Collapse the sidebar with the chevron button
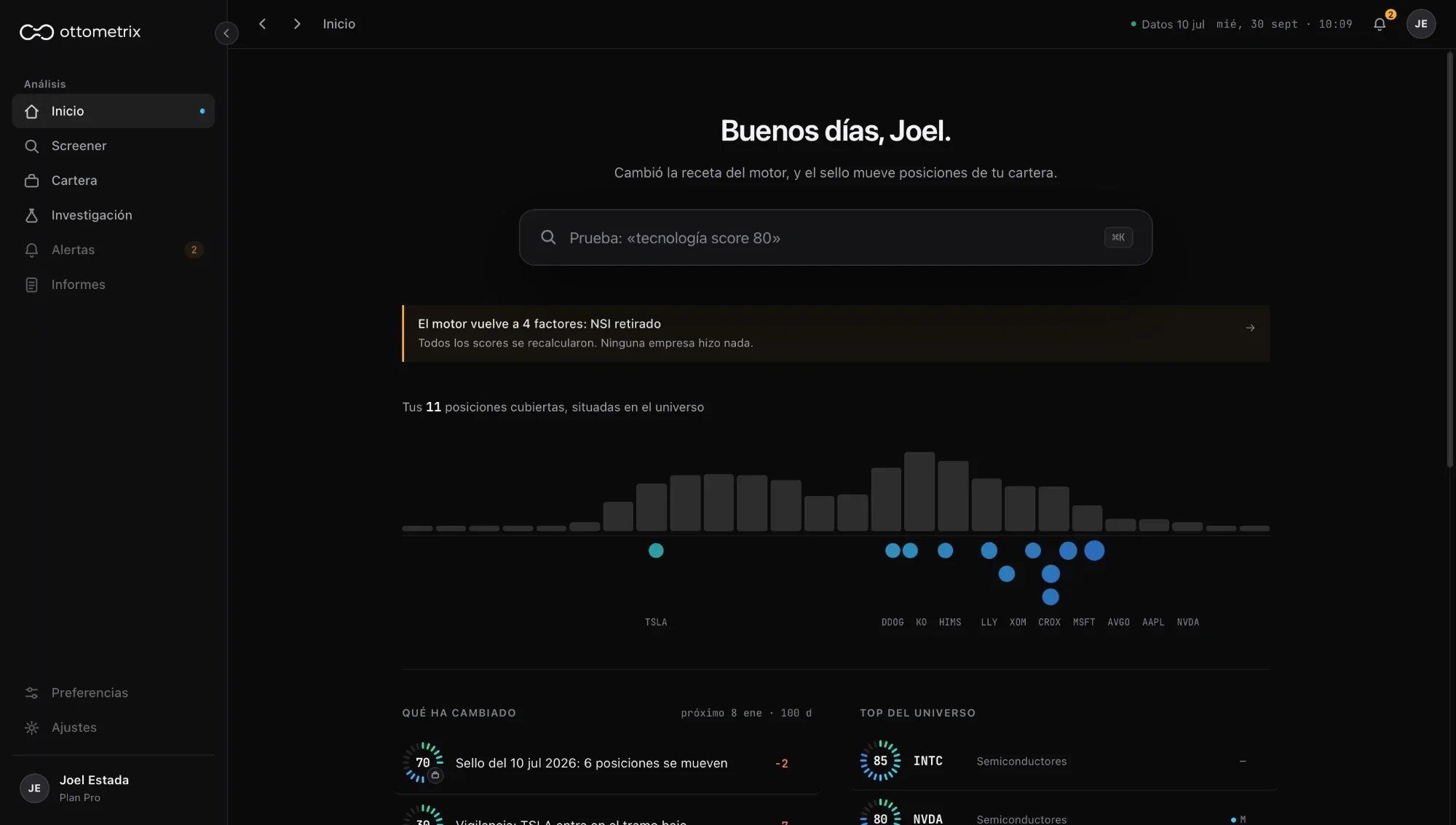The width and height of the screenshot is (1456, 825). pos(226,33)
